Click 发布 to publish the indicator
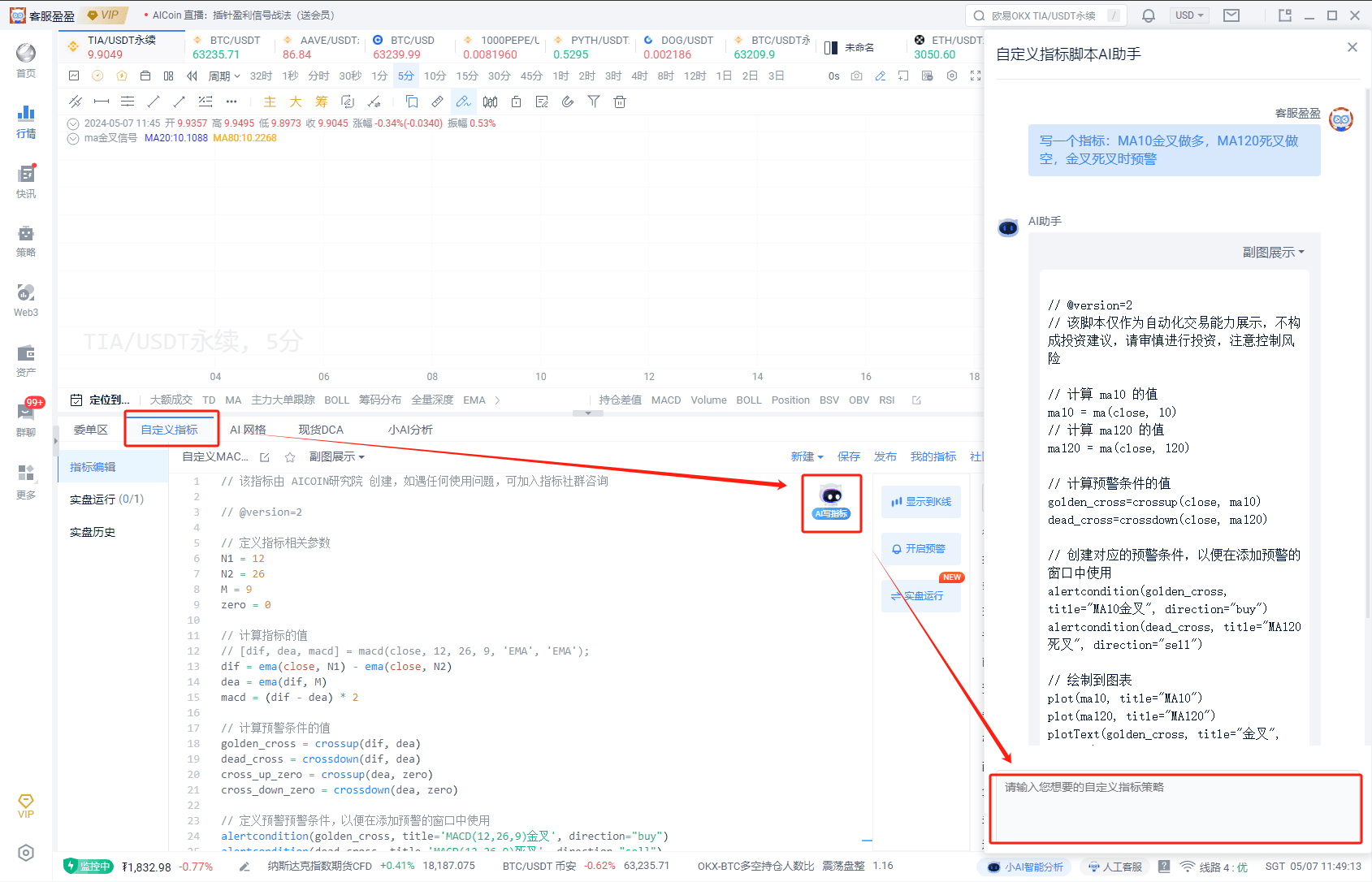1372x882 pixels. [x=885, y=457]
